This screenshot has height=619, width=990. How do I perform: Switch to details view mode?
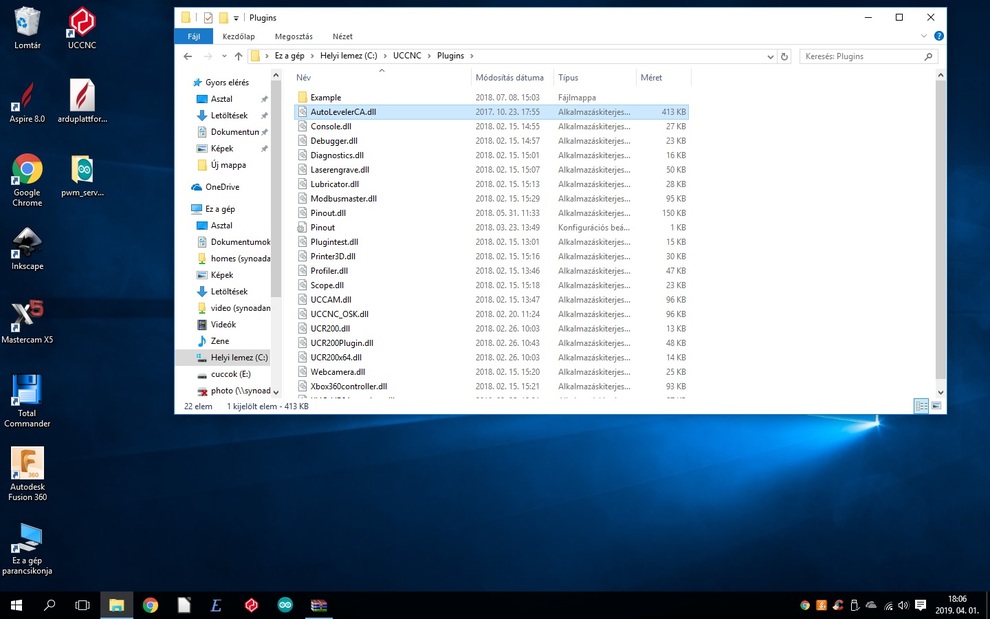pos(921,406)
